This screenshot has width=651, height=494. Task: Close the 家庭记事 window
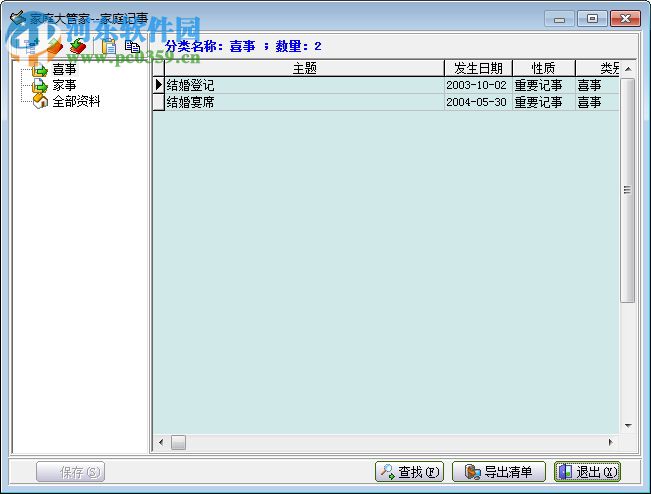point(625,19)
